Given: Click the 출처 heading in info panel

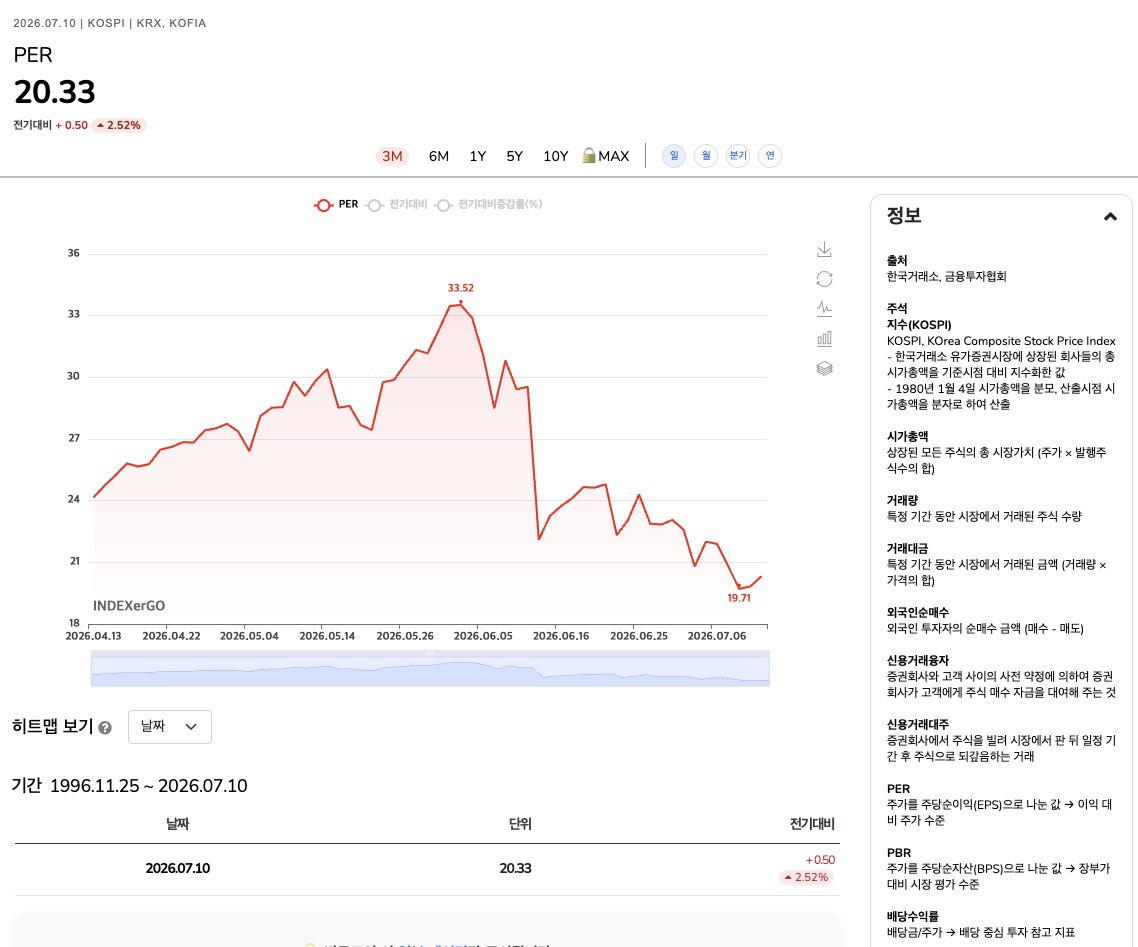Looking at the screenshot, I should (897, 260).
